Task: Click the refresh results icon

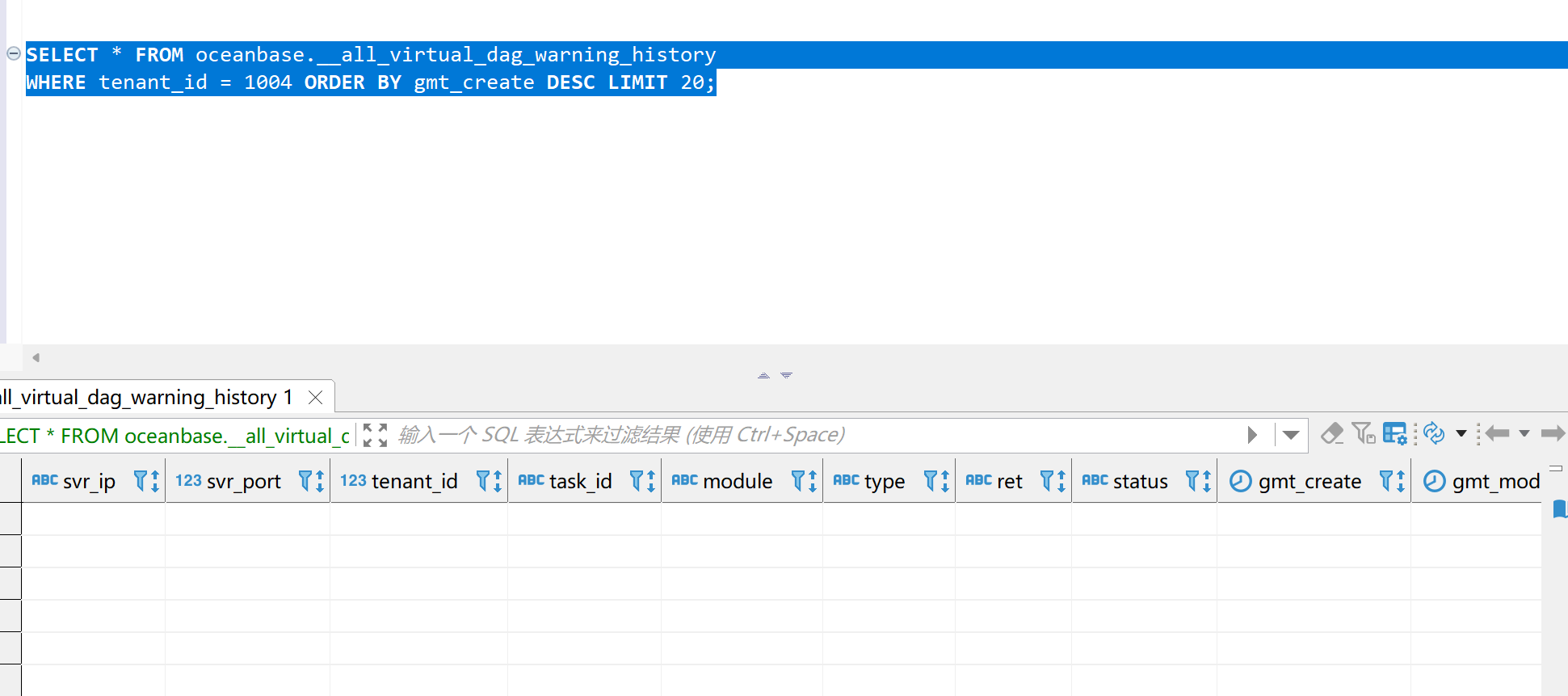Action: coord(1434,434)
